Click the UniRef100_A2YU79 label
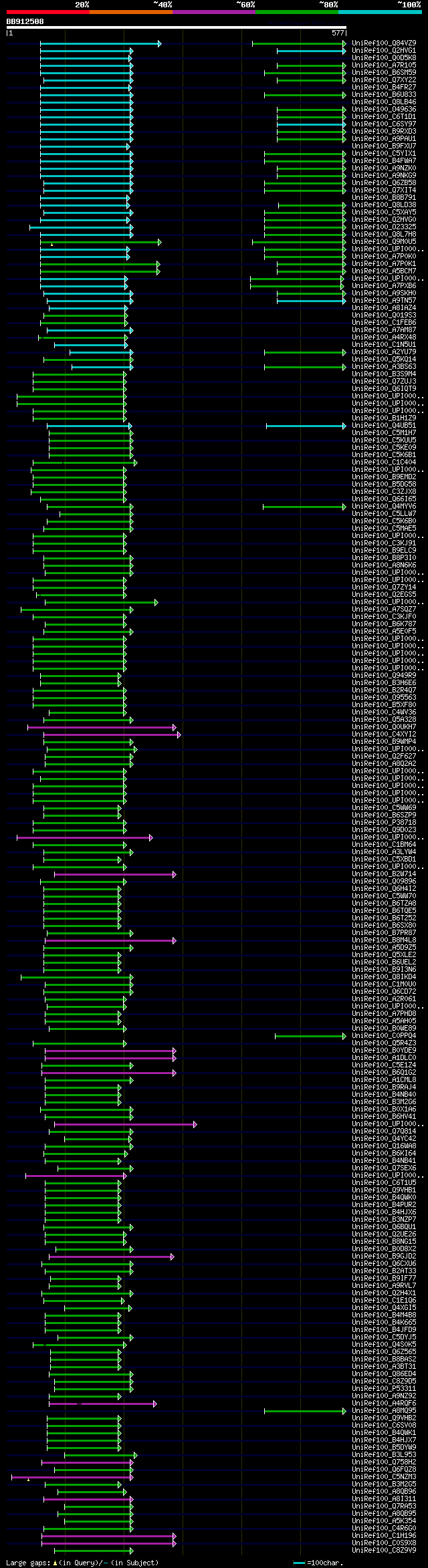The image size is (428, 1568). pos(384,352)
